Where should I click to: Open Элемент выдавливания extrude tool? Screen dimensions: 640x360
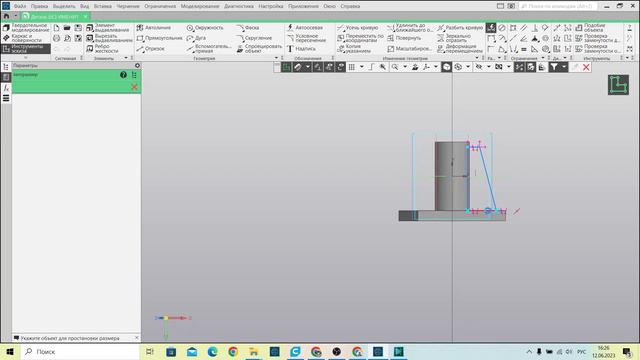click(109, 28)
